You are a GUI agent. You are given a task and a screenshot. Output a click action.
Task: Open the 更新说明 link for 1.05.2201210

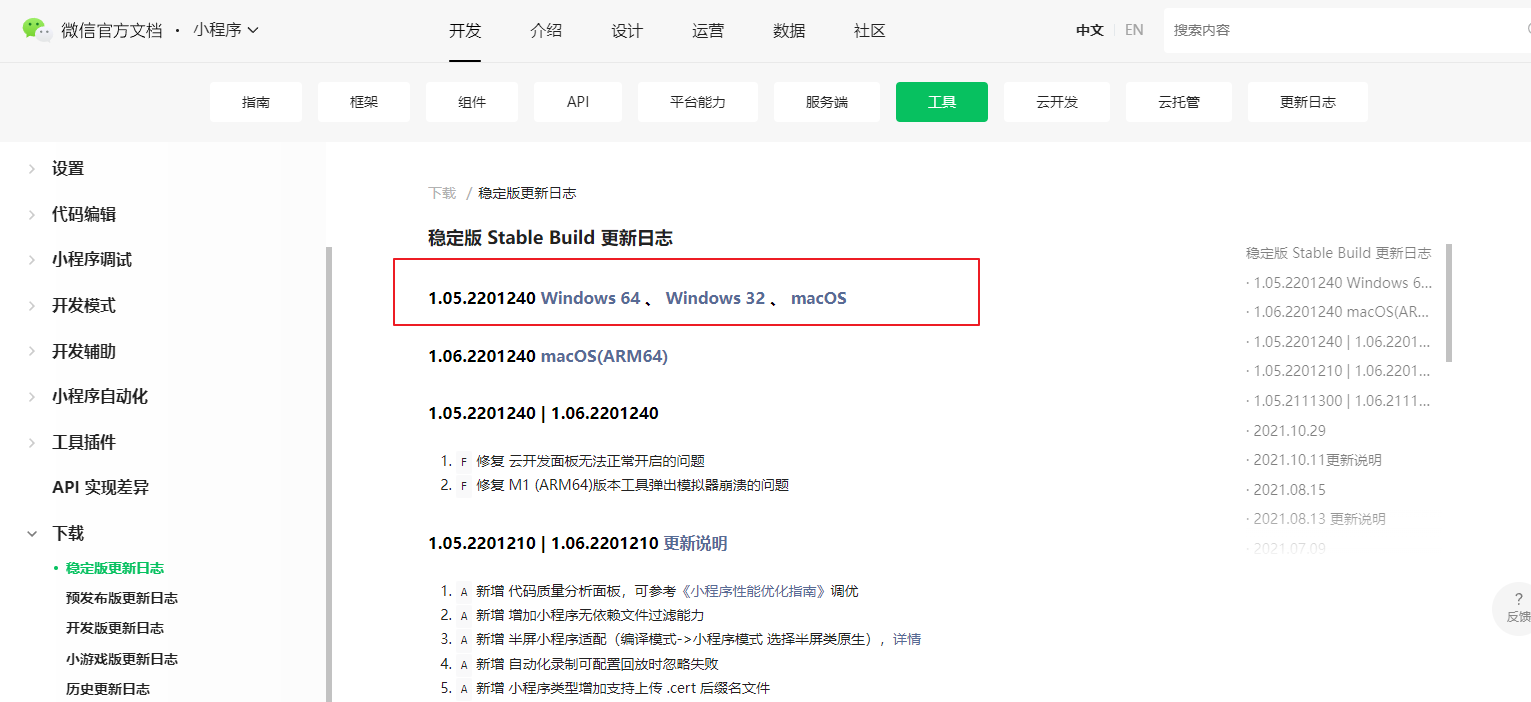click(695, 544)
